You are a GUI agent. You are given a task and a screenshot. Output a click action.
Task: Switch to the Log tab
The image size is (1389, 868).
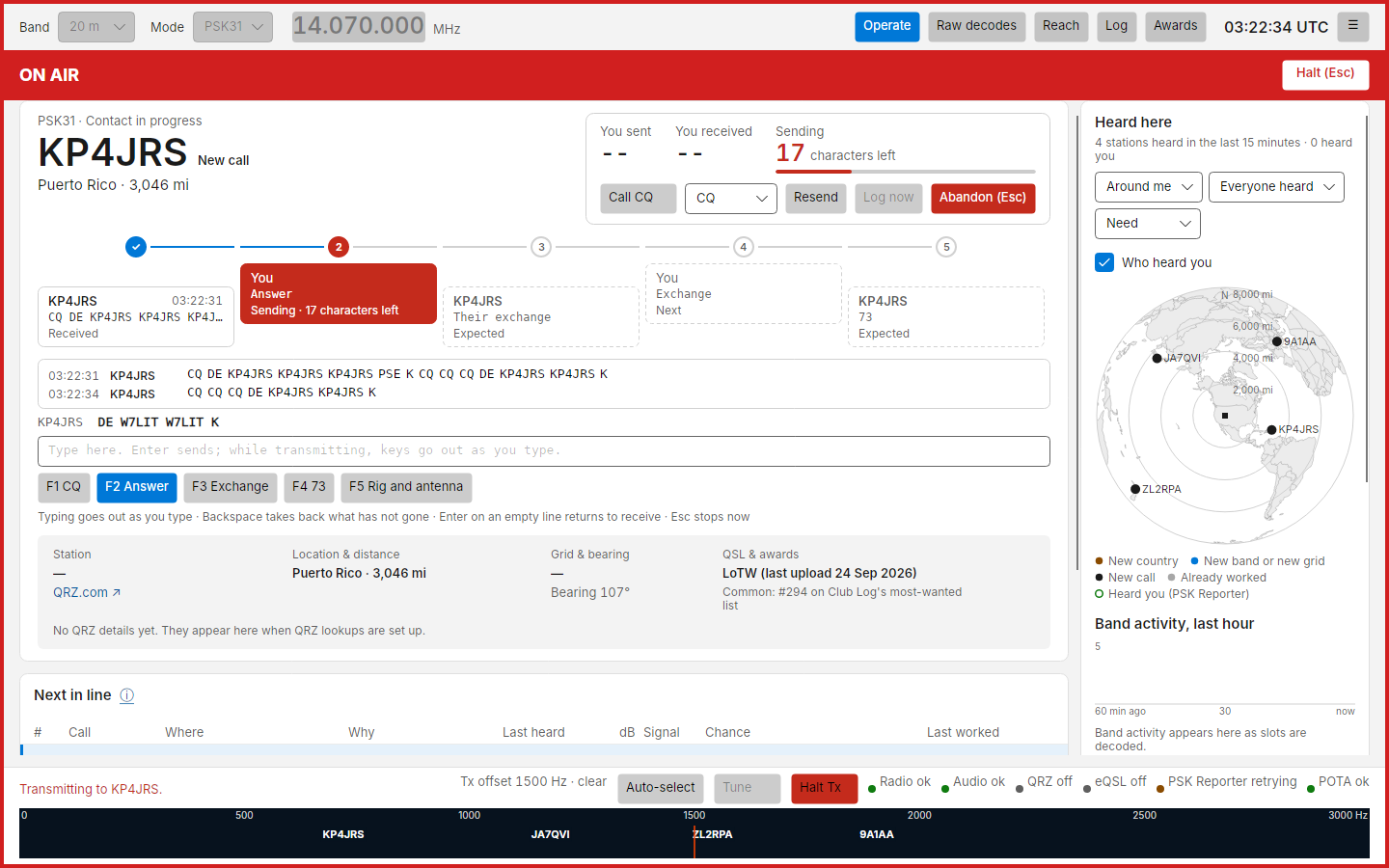[1116, 26]
